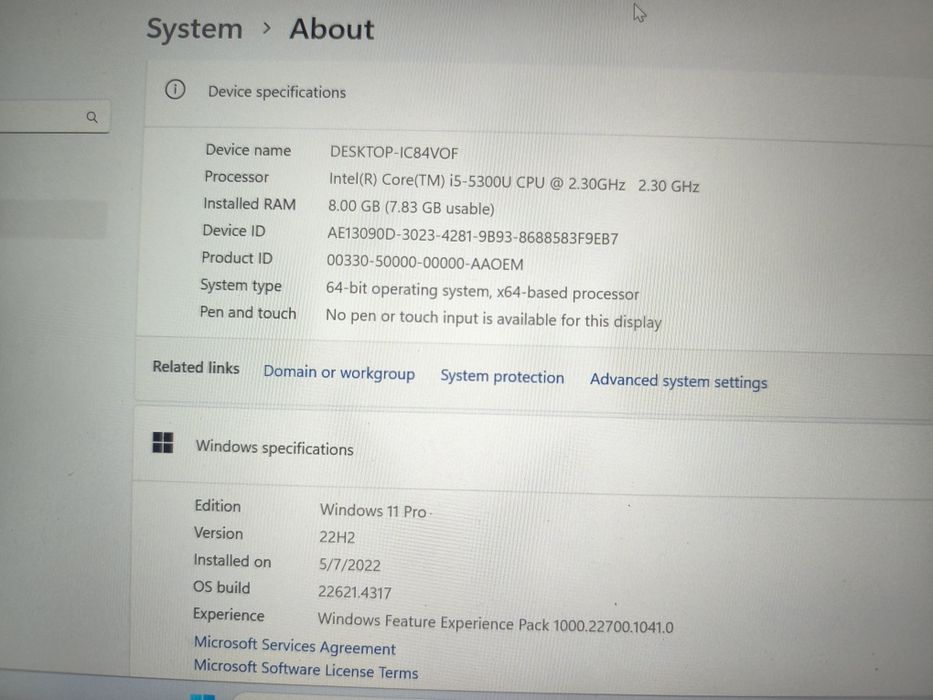Select the Windows 11 Pro edition value

tap(373, 511)
